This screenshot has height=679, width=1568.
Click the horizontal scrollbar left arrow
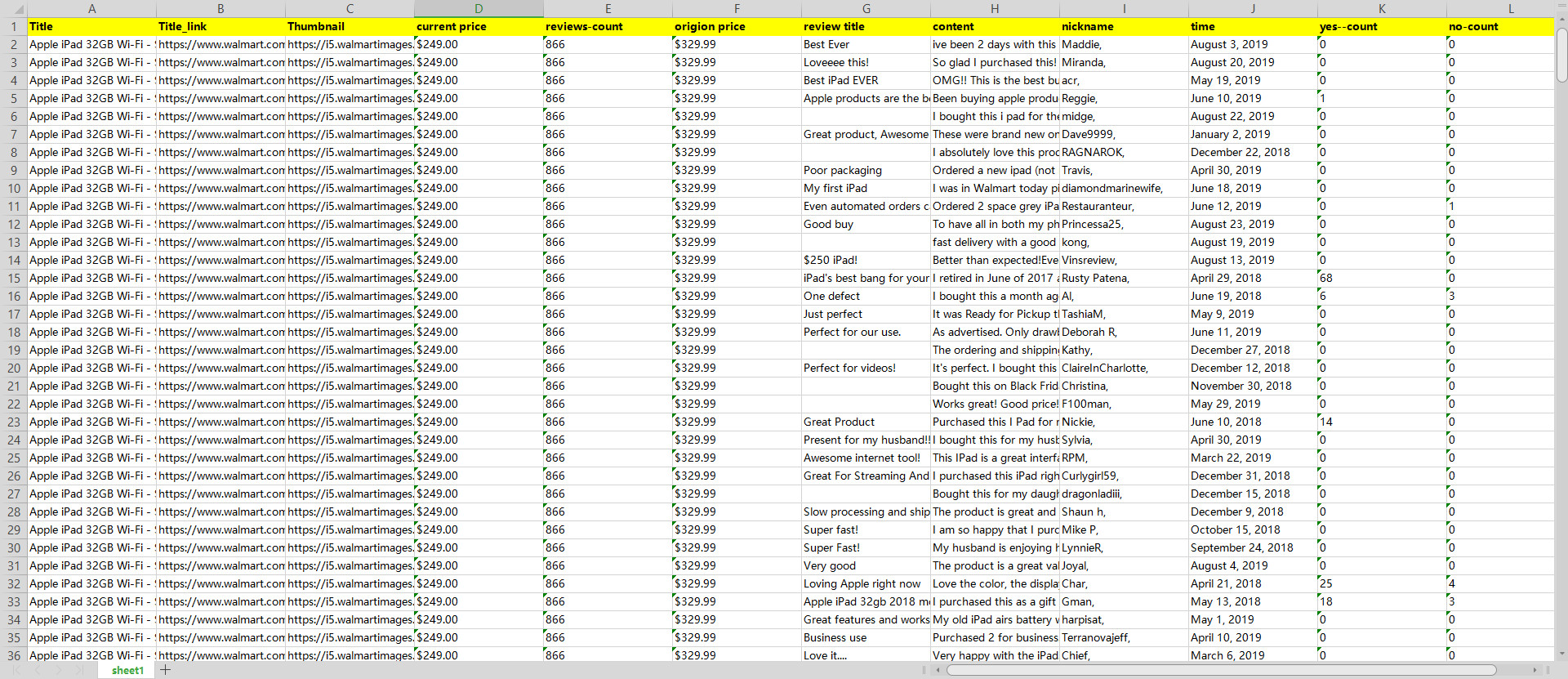coord(938,670)
